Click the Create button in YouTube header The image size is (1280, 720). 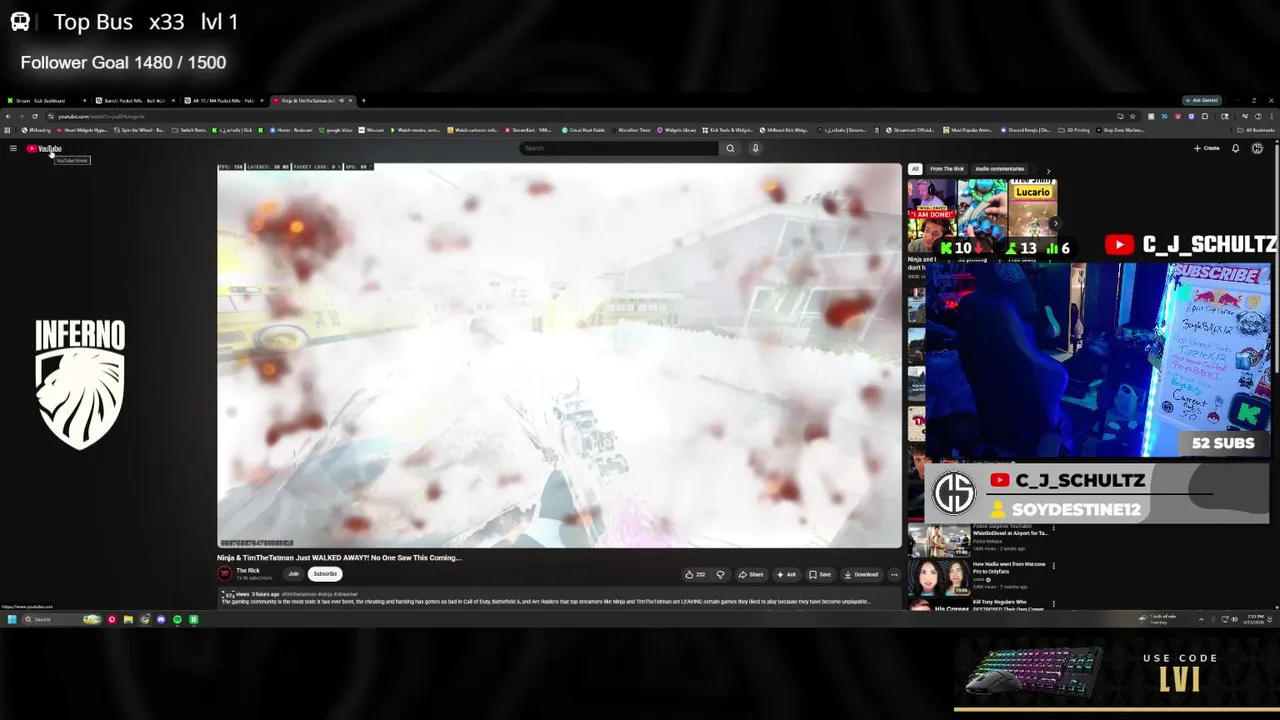pyautogui.click(x=1206, y=148)
